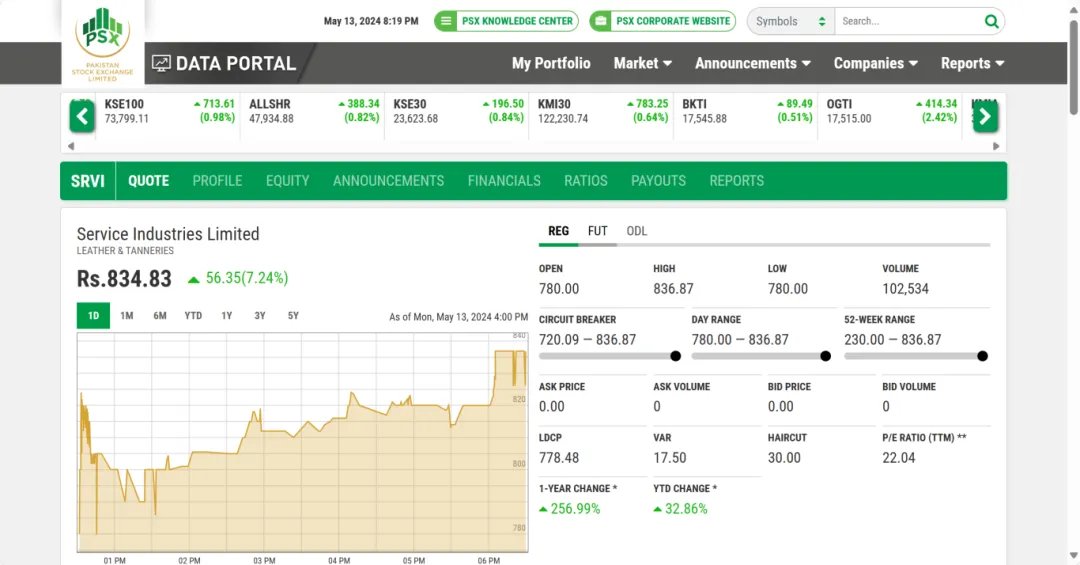
Task: Select the 1Y chart range
Action: pos(227,316)
